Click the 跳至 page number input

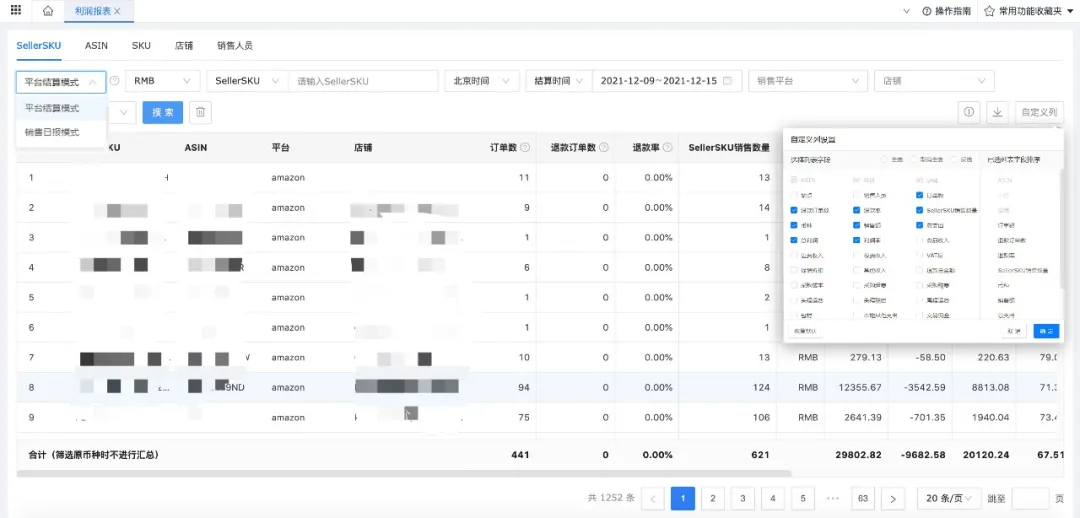[x=1030, y=498]
